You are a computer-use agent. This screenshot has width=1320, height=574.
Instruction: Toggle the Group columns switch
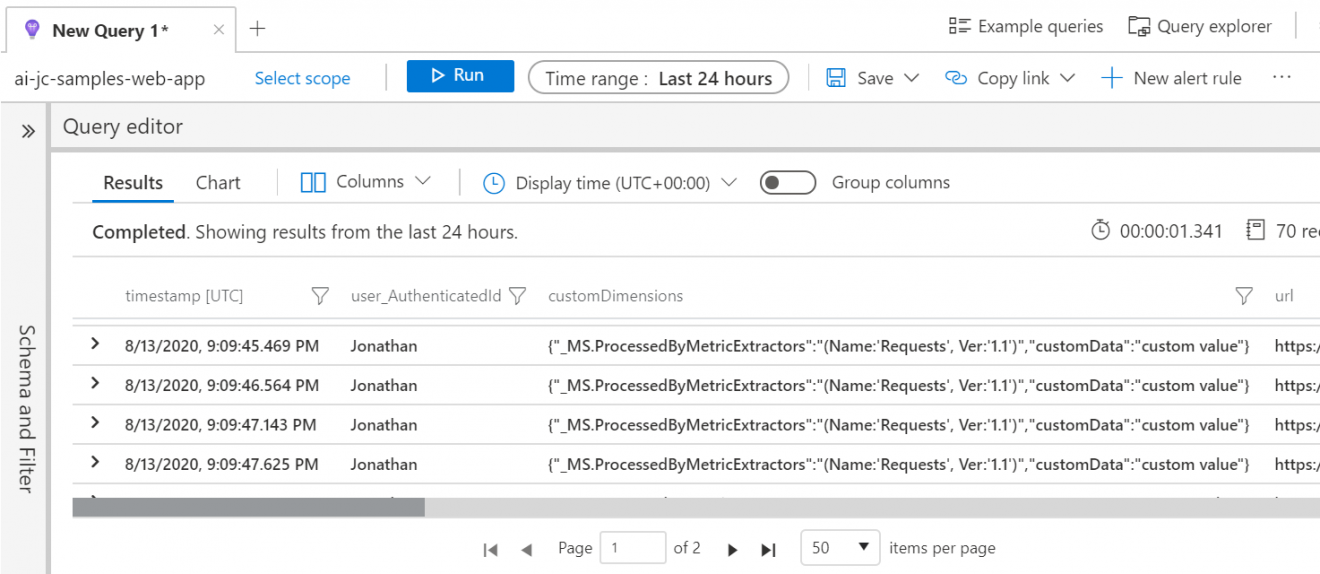pyautogui.click(x=786, y=183)
